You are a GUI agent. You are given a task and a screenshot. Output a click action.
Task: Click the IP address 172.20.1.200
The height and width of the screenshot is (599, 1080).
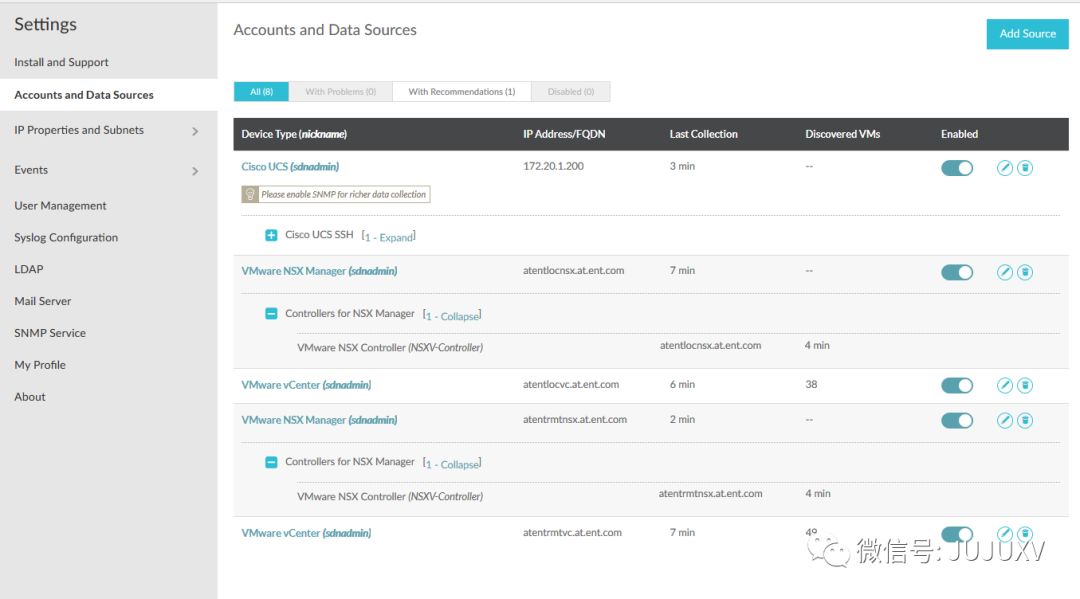tap(553, 166)
